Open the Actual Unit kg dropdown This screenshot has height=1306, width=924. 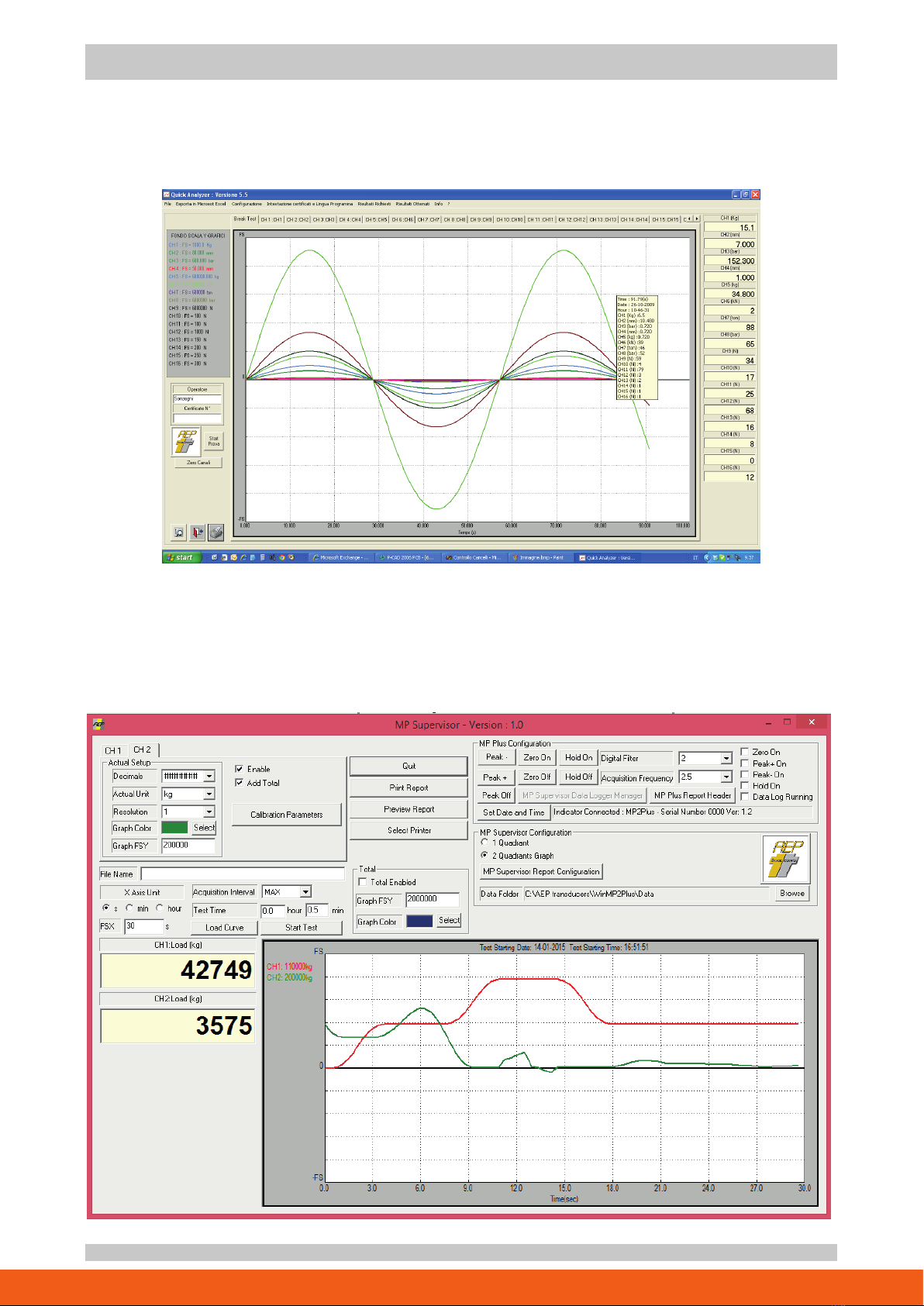tap(209, 794)
